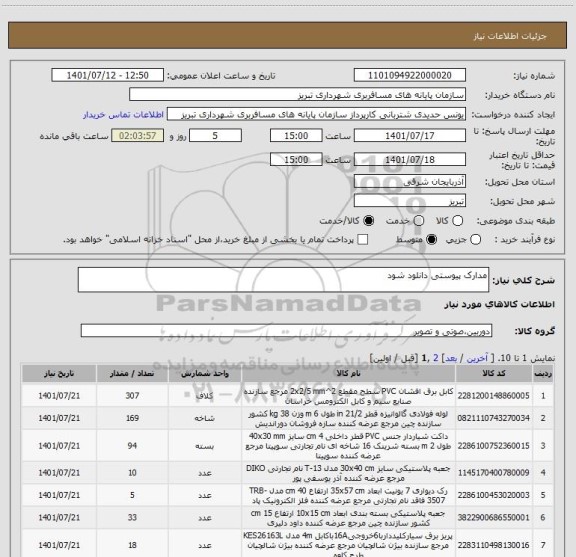This screenshot has width=576, height=557.
Task: Click product code 1145170400780009
Action: tap(494, 473)
